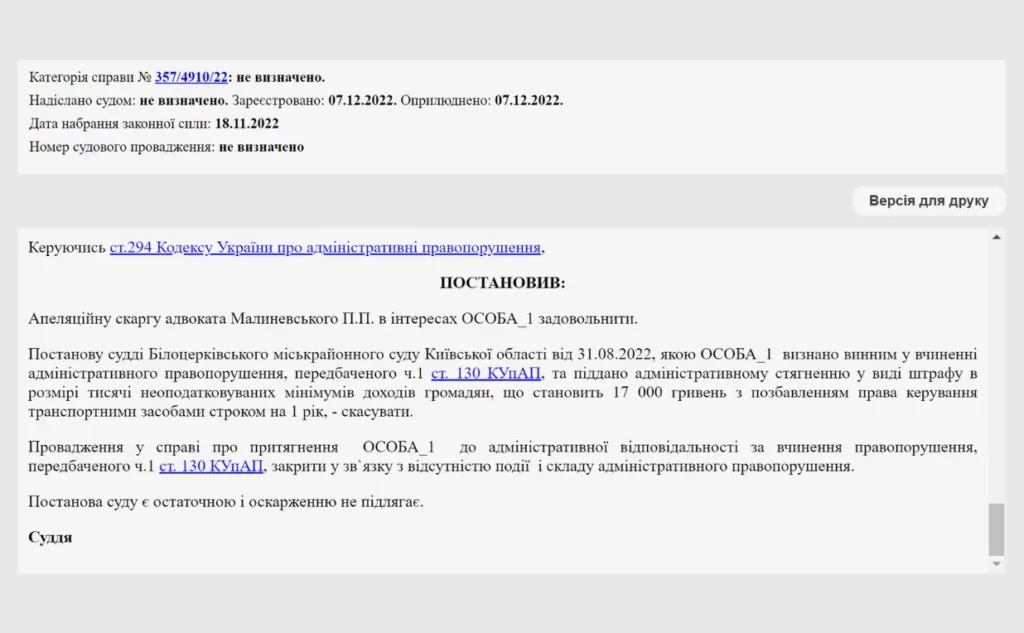Click the document scrollbar thumb
The height and width of the screenshot is (633, 1024).
point(995,529)
